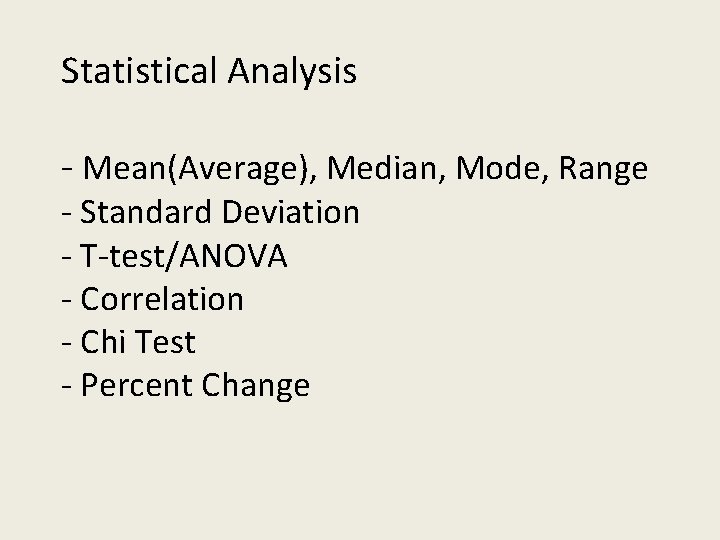Select the word "Range"

(602, 169)
